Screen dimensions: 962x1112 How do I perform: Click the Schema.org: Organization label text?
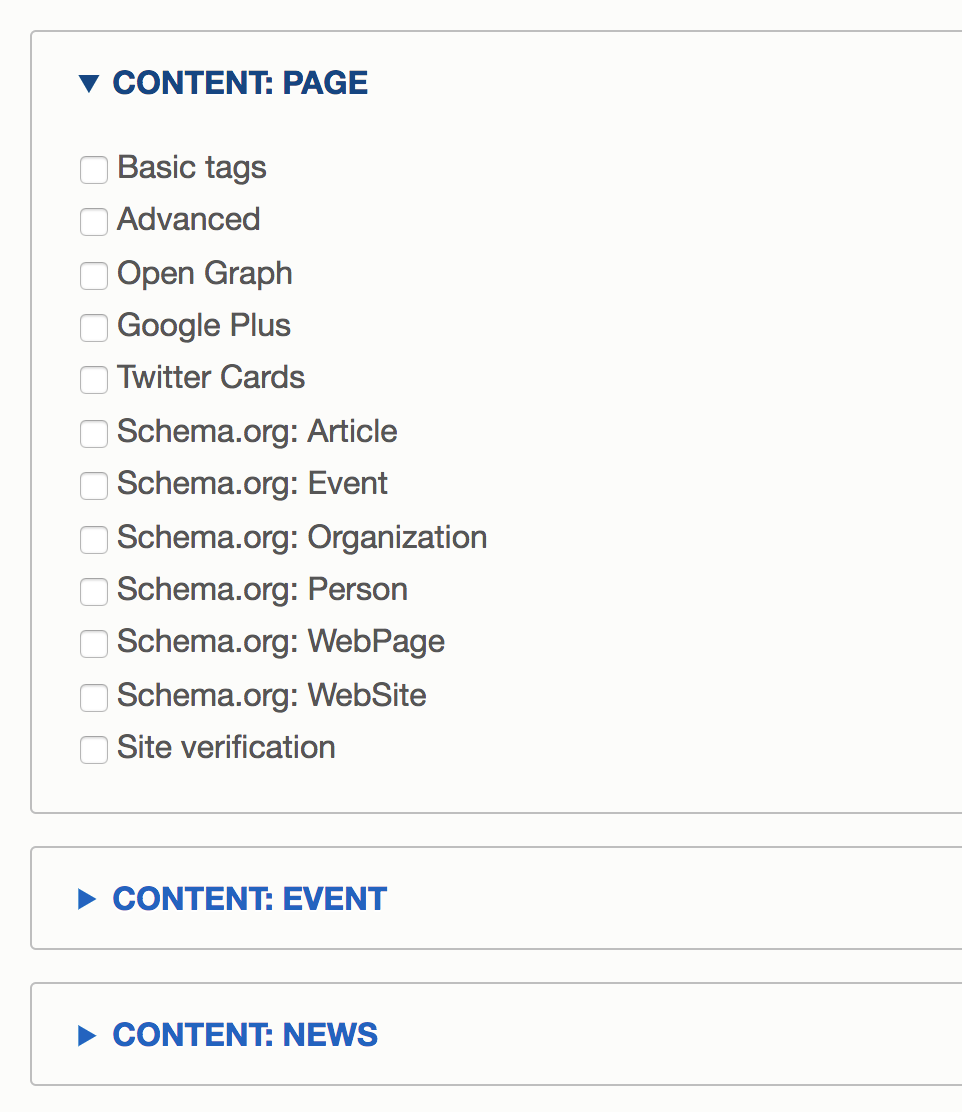click(302, 538)
